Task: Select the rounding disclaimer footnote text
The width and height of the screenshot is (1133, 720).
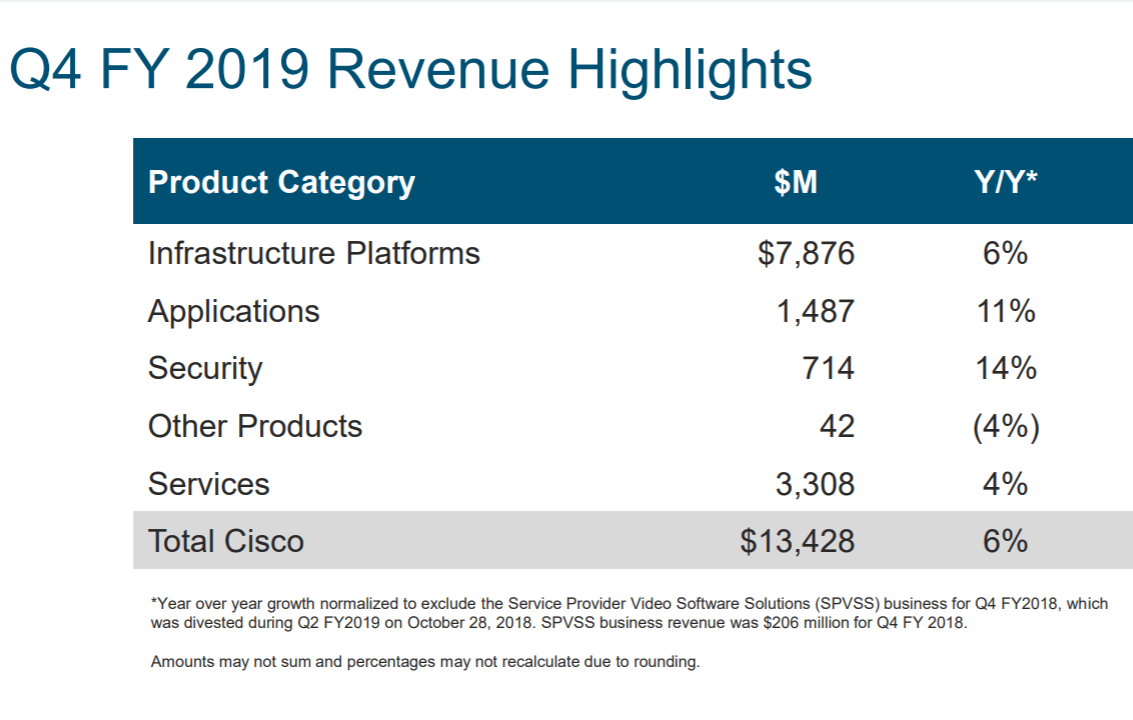Action: (425, 662)
